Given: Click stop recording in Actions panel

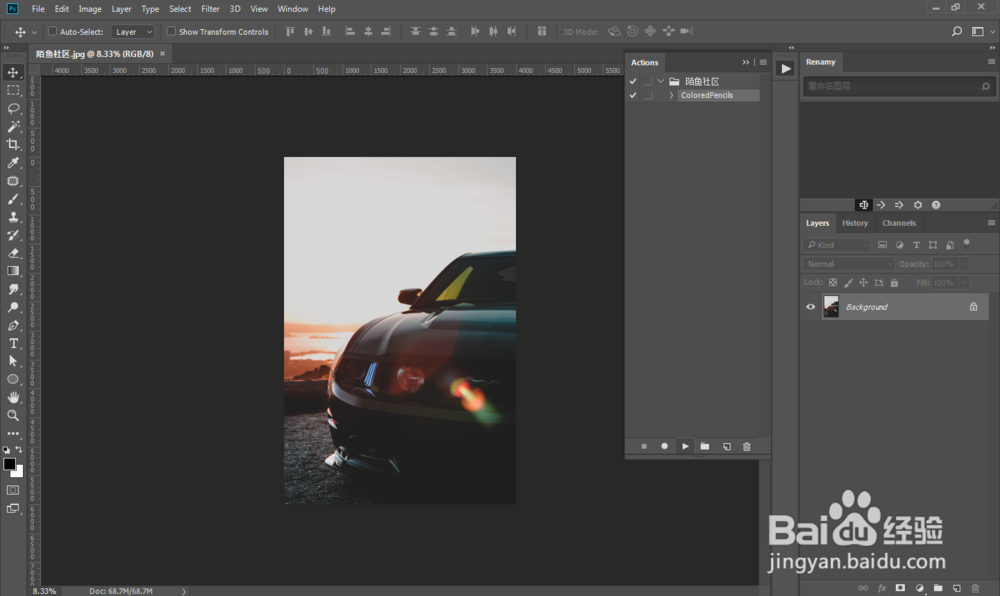Looking at the screenshot, I should 643,446.
